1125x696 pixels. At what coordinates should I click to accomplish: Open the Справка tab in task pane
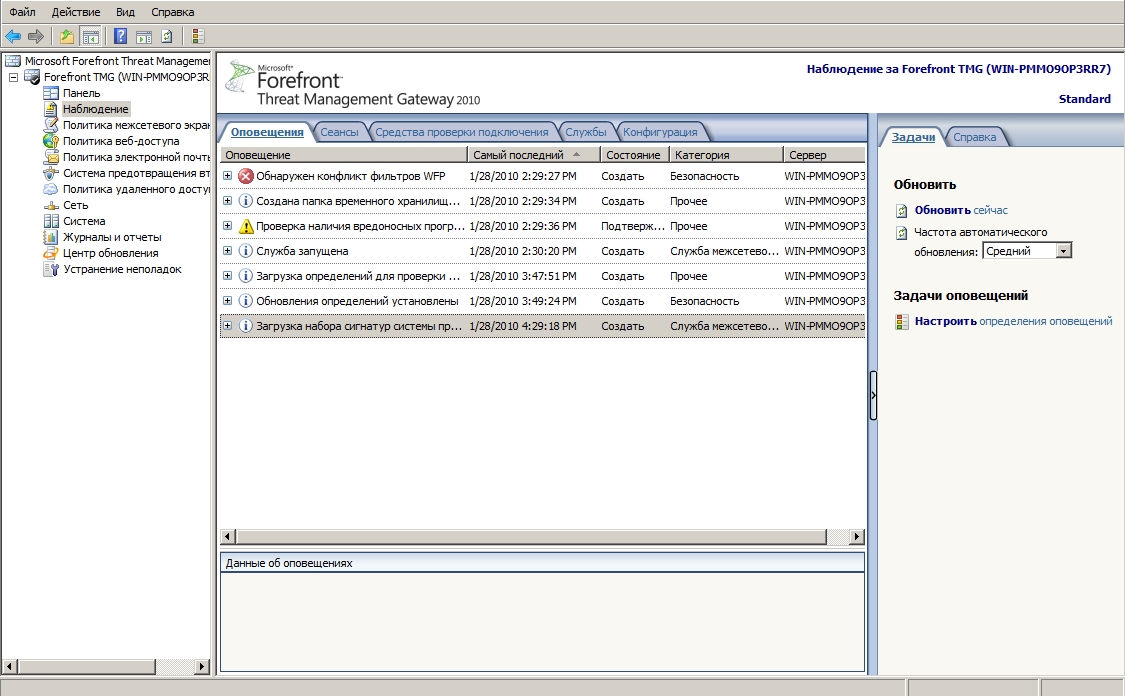[974, 137]
